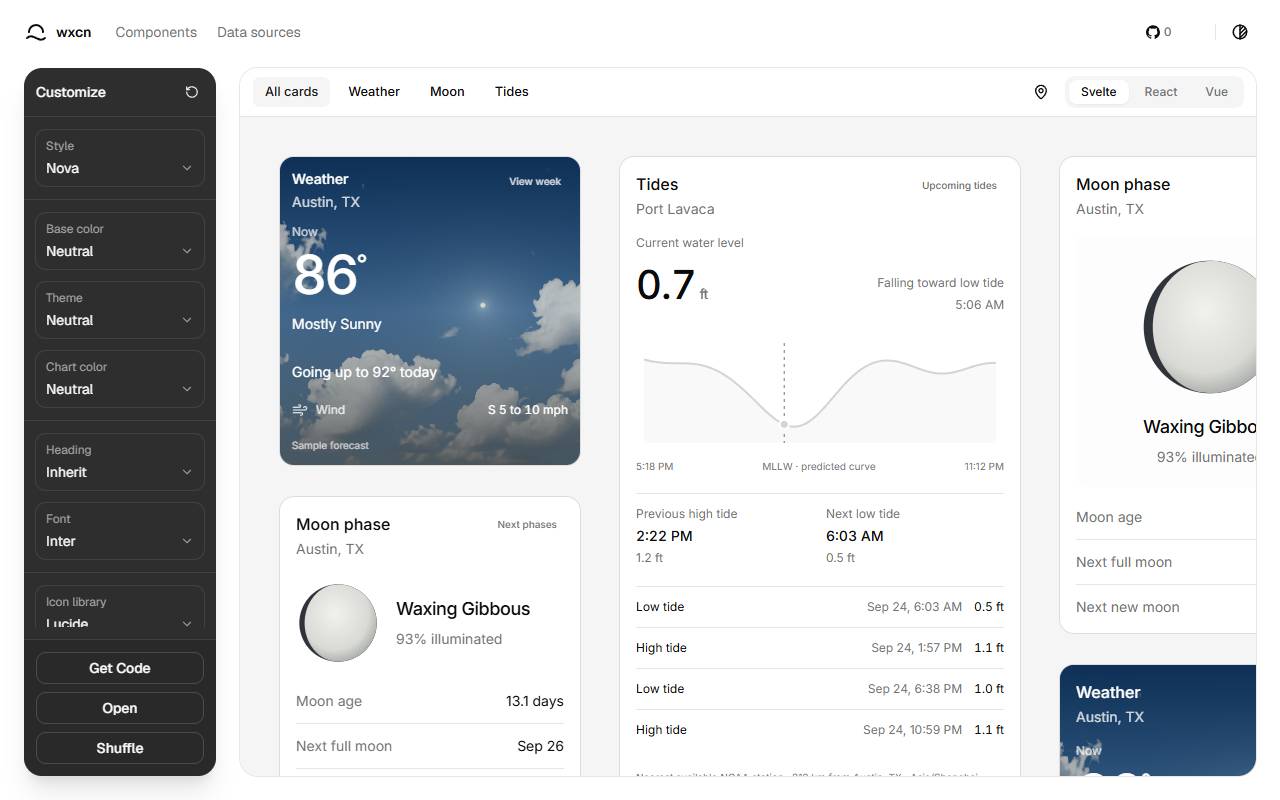
Task: Switch to the Moon tab
Action: pos(447,92)
